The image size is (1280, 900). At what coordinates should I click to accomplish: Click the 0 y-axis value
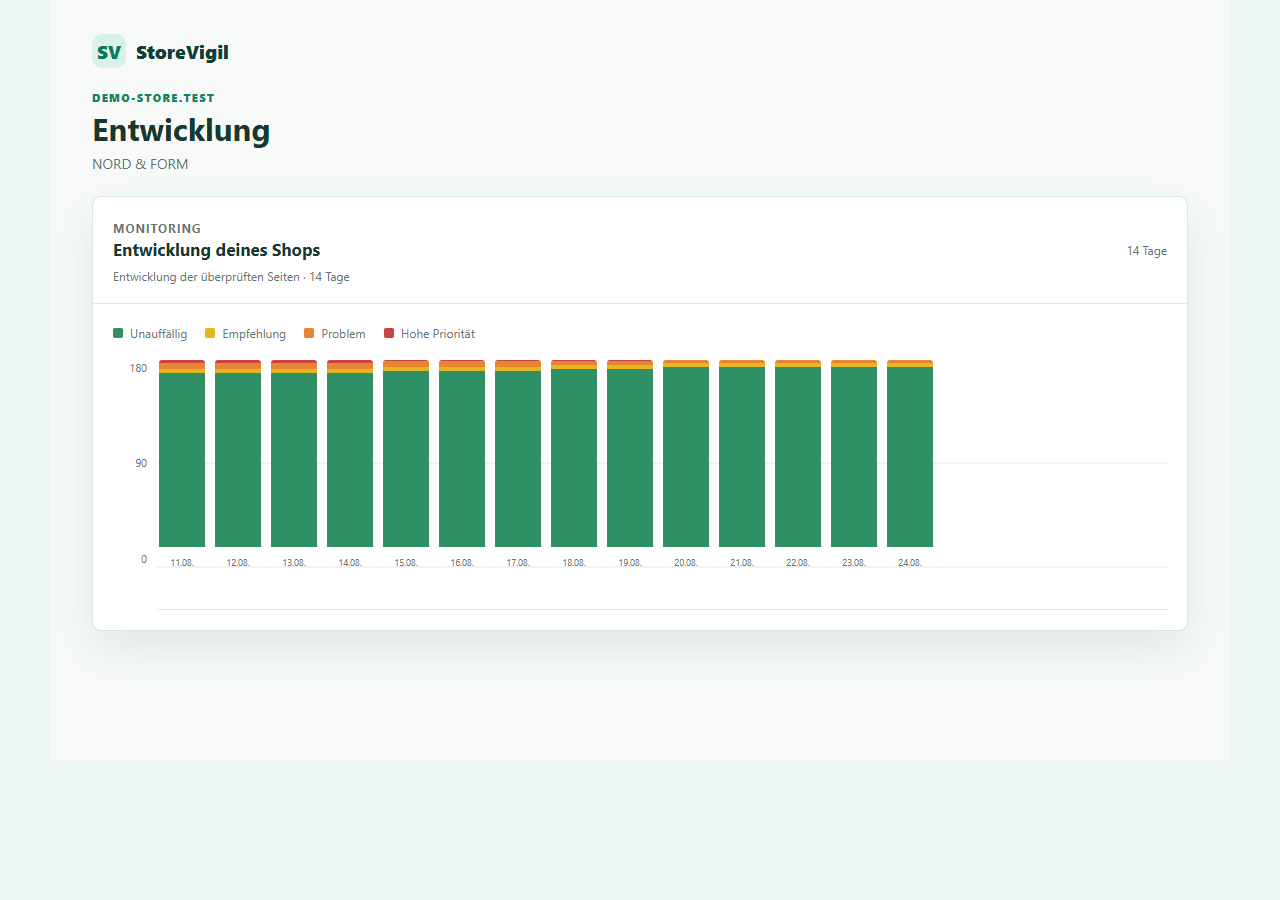144,559
